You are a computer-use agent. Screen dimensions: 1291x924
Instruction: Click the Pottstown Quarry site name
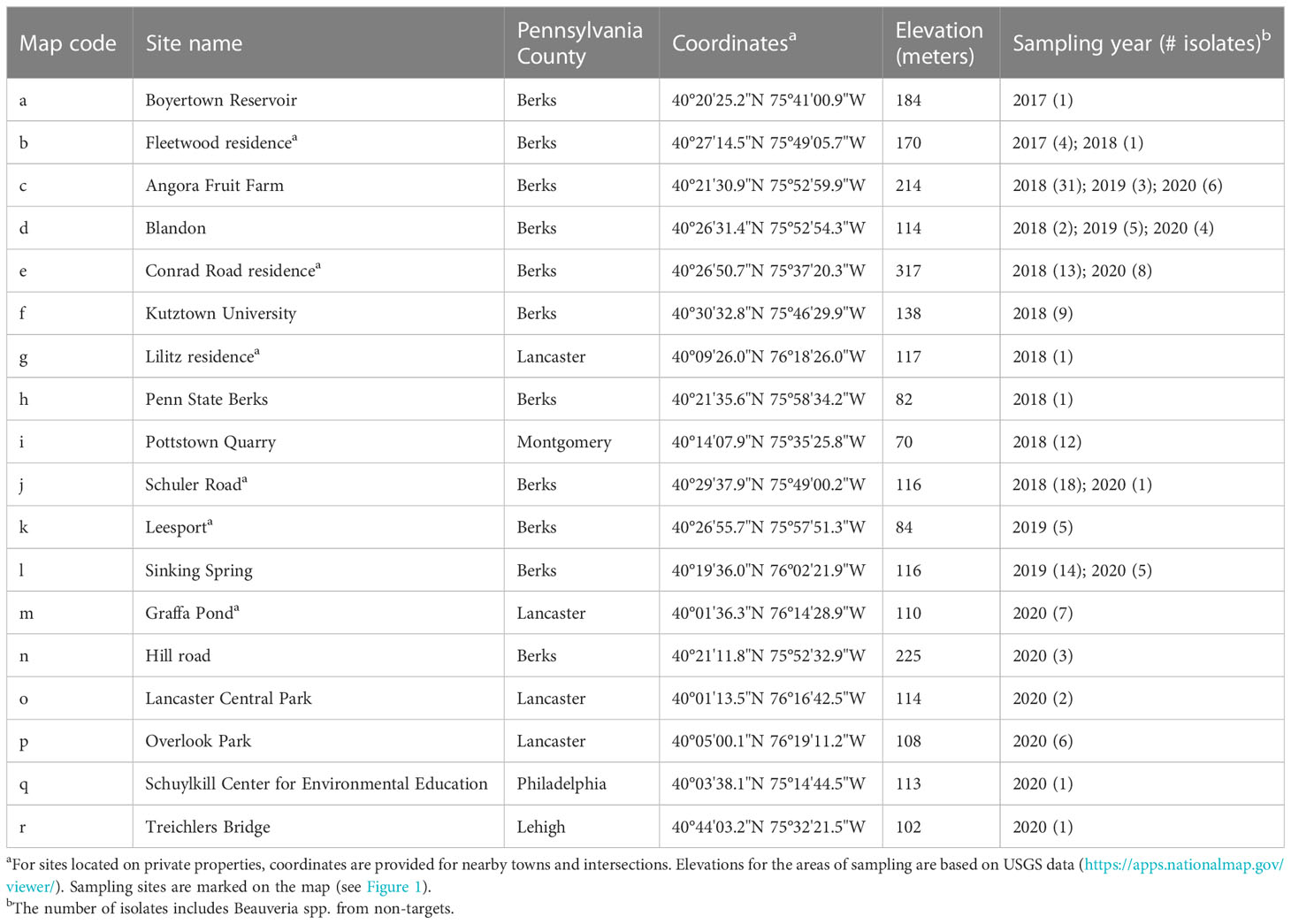pos(210,442)
